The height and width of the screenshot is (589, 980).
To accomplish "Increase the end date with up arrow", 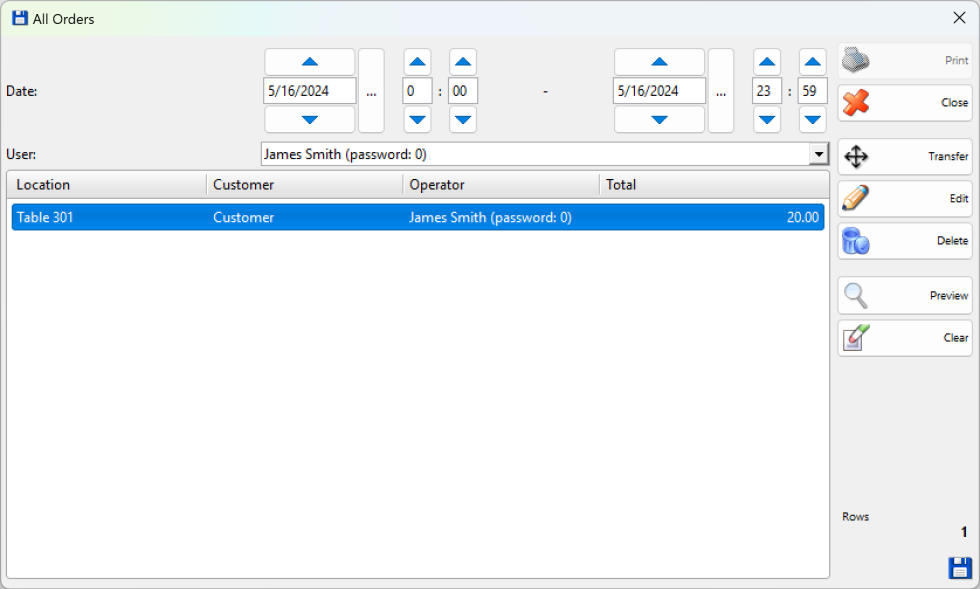I will pos(659,62).
